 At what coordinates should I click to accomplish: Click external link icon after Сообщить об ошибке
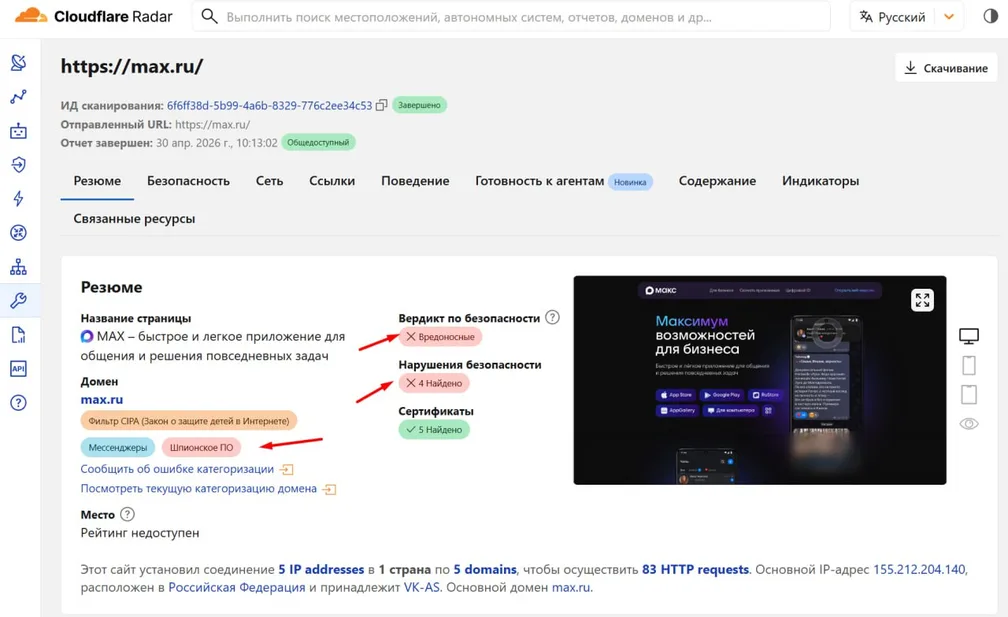287,470
